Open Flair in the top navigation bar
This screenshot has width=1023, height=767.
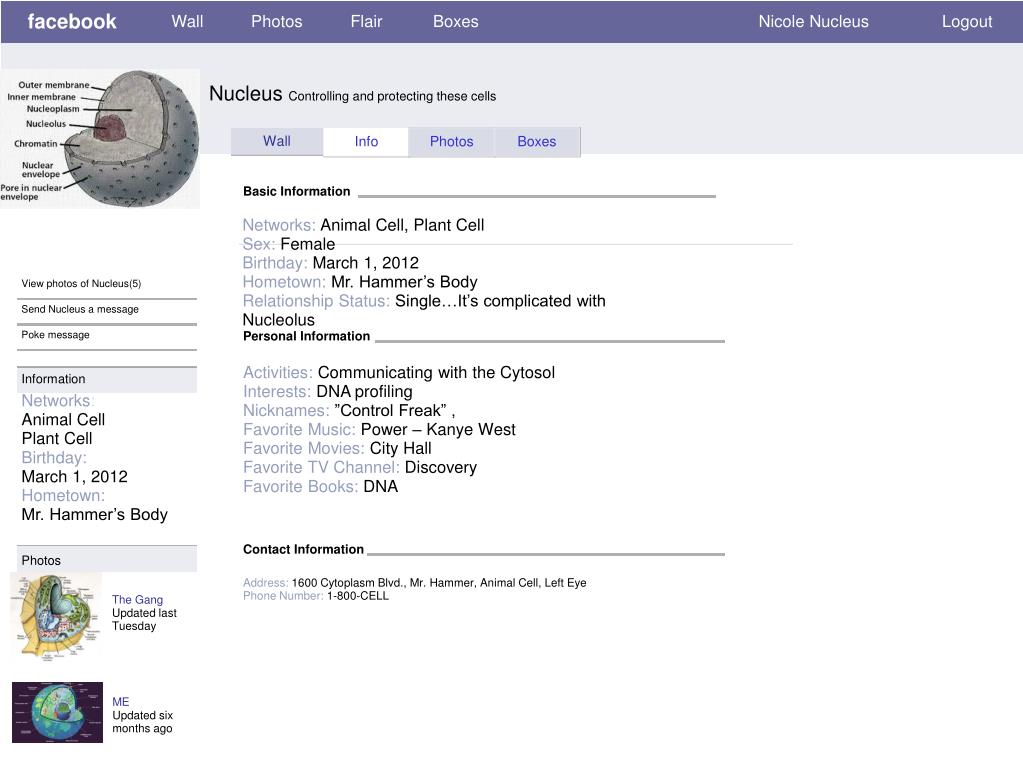[x=366, y=22]
